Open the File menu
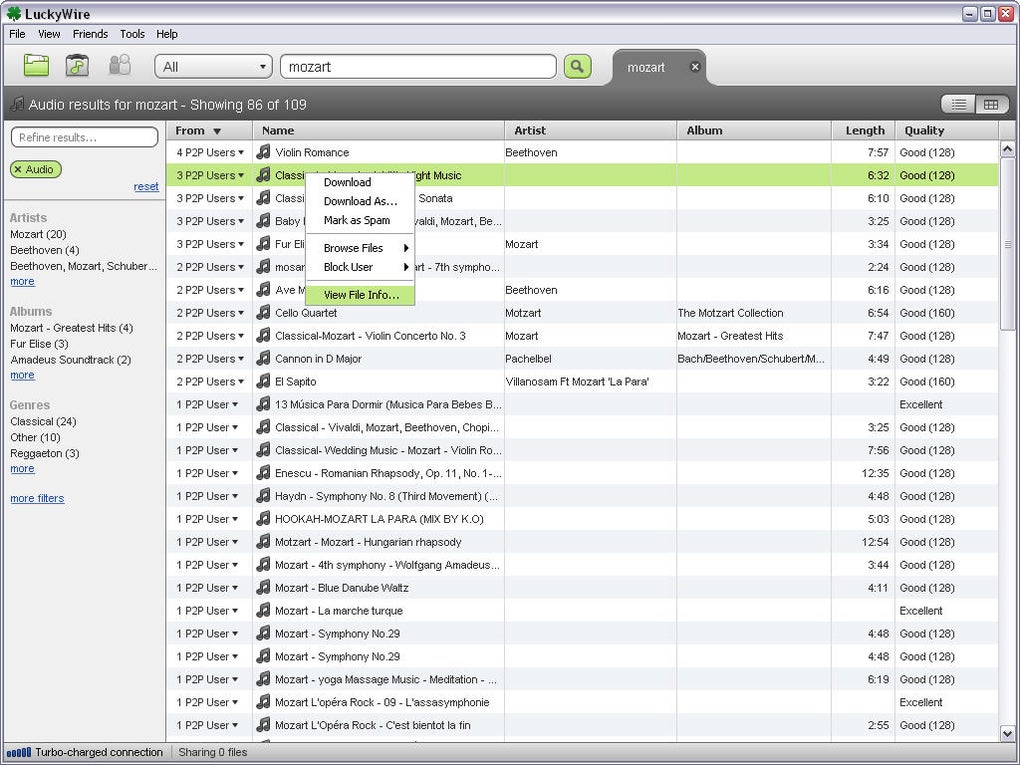1020x765 pixels. tap(18, 34)
